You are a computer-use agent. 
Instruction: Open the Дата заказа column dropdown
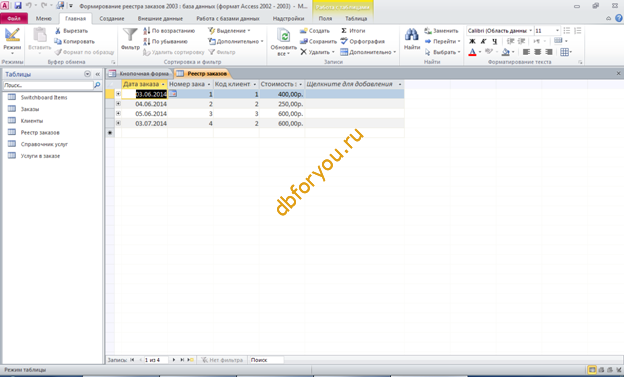point(163,84)
